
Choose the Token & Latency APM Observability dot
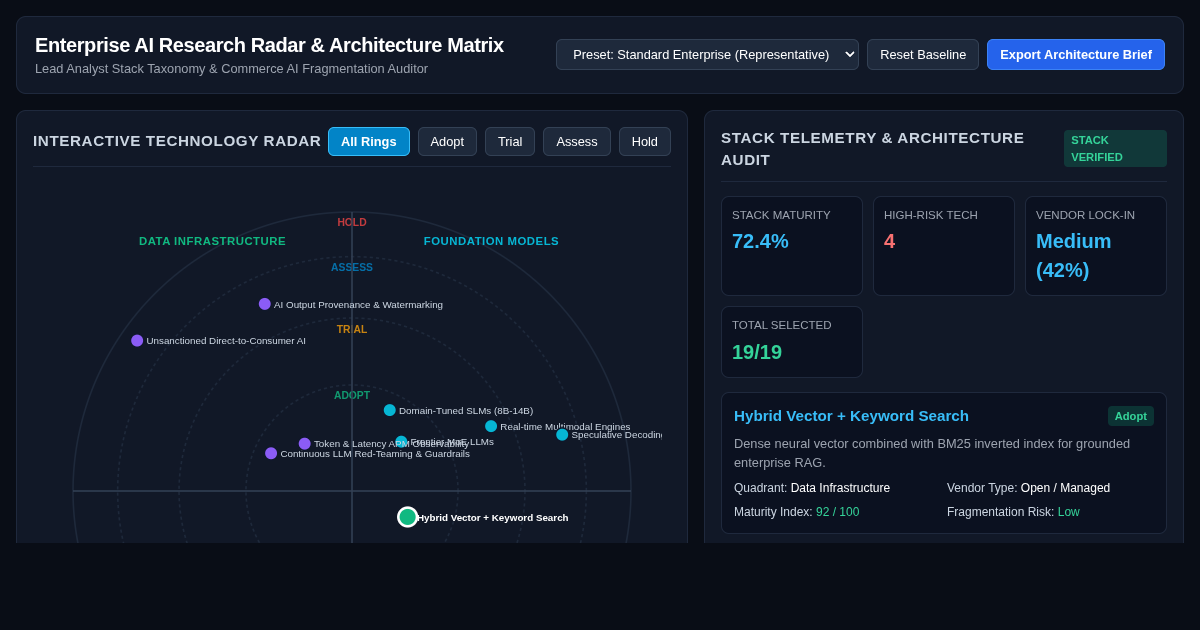point(305,444)
